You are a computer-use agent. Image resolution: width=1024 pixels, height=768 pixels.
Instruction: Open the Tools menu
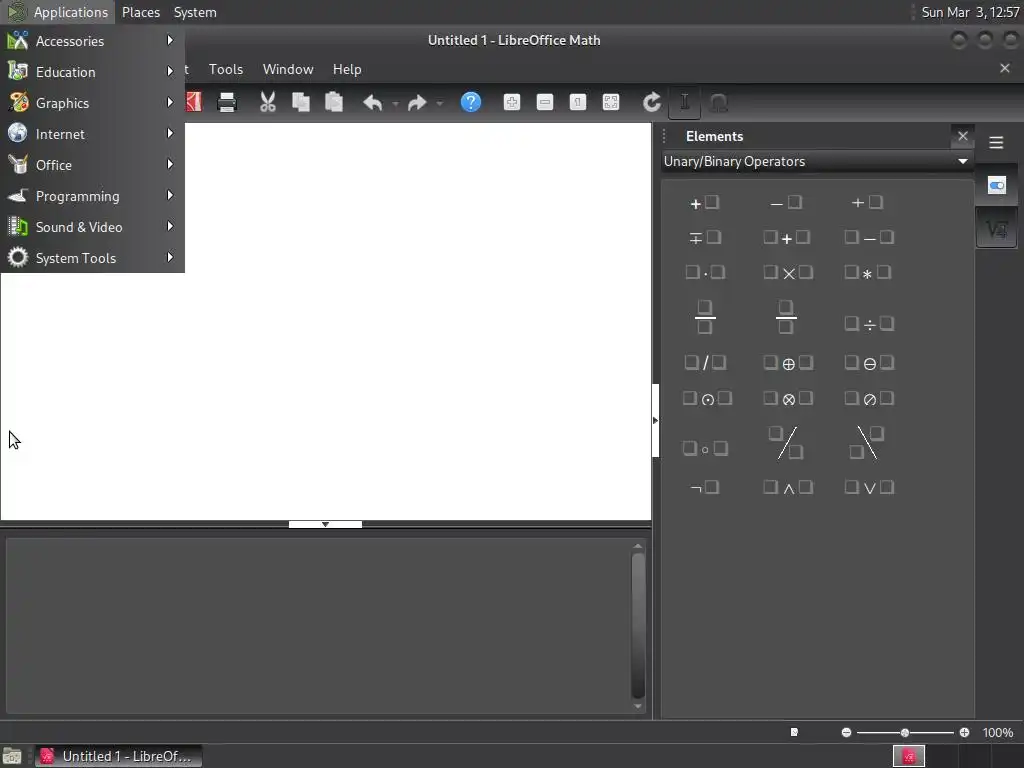click(x=226, y=69)
